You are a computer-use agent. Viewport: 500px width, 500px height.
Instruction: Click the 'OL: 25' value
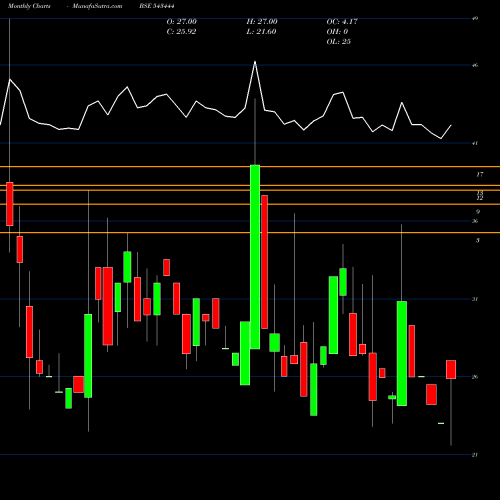pyautogui.click(x=338, y=42)
